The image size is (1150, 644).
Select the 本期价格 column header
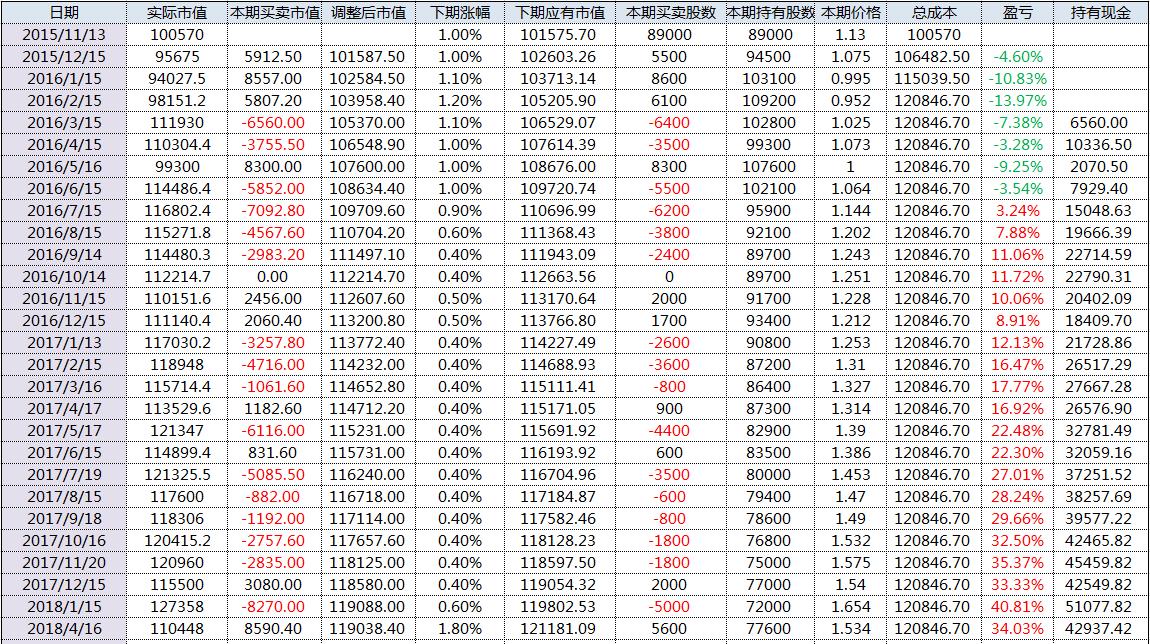click(x=850, y=12)
